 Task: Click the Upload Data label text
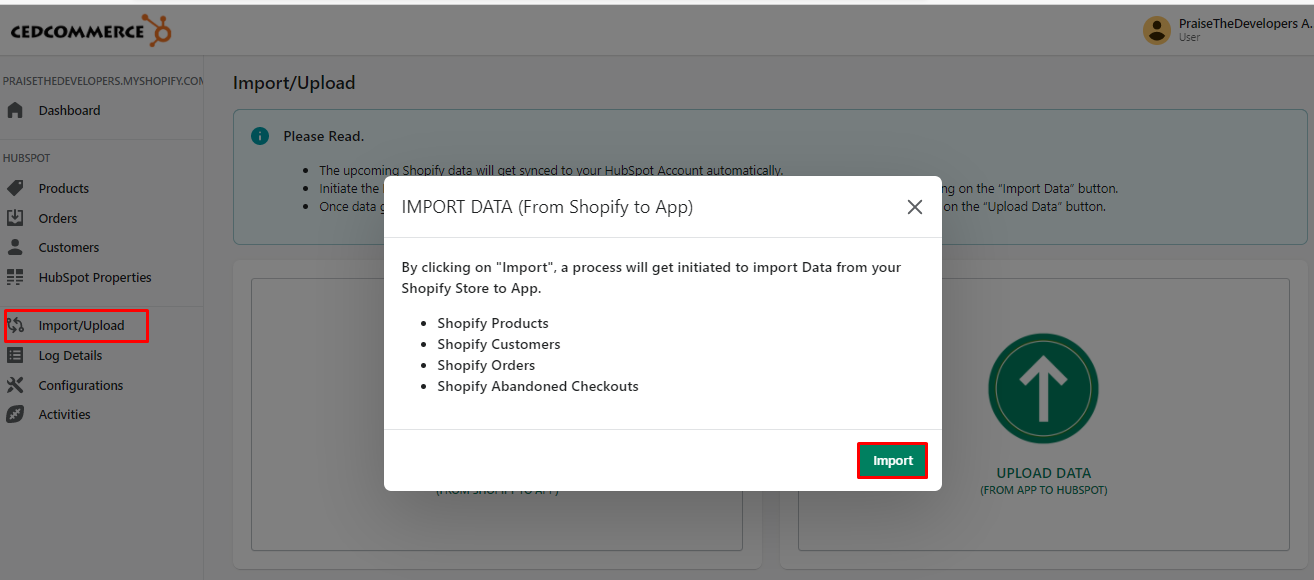click(1043, 473)
